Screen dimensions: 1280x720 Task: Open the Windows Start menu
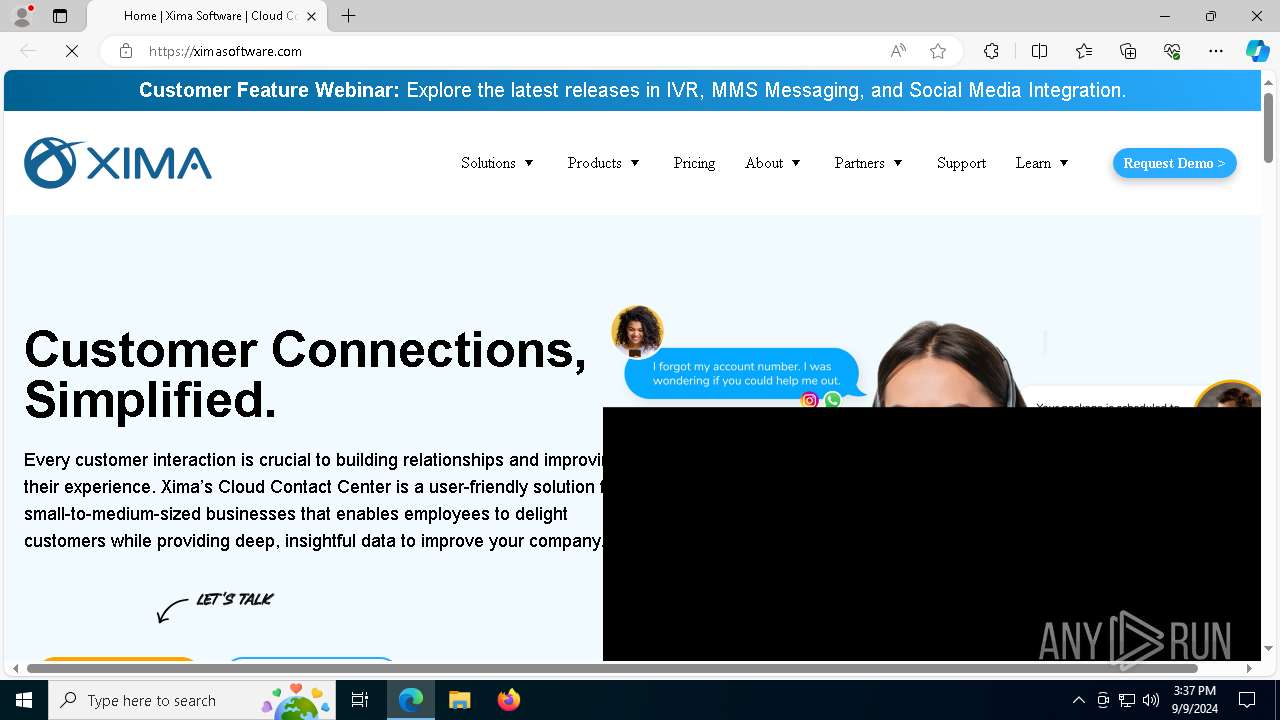click(x=24, y=700)
